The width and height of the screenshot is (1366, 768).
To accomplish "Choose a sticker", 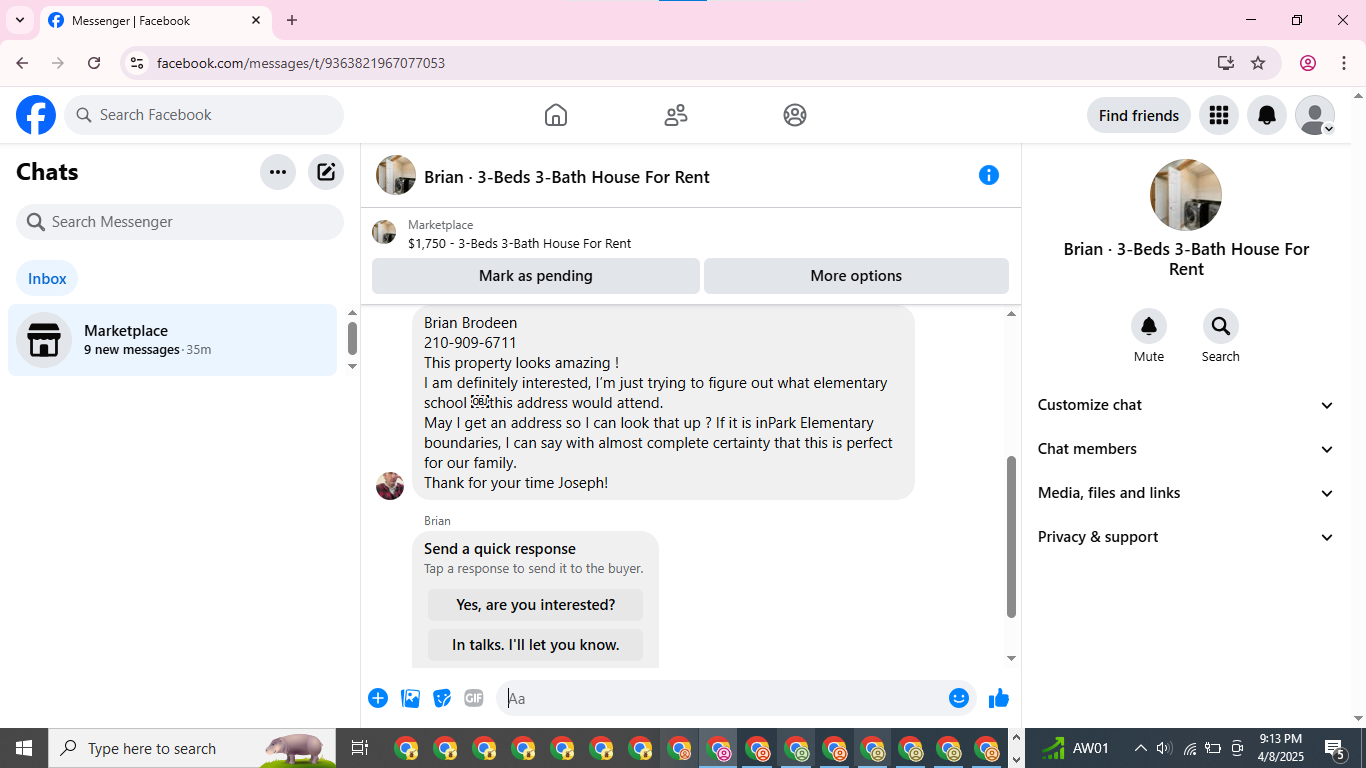I will point(442,698).
